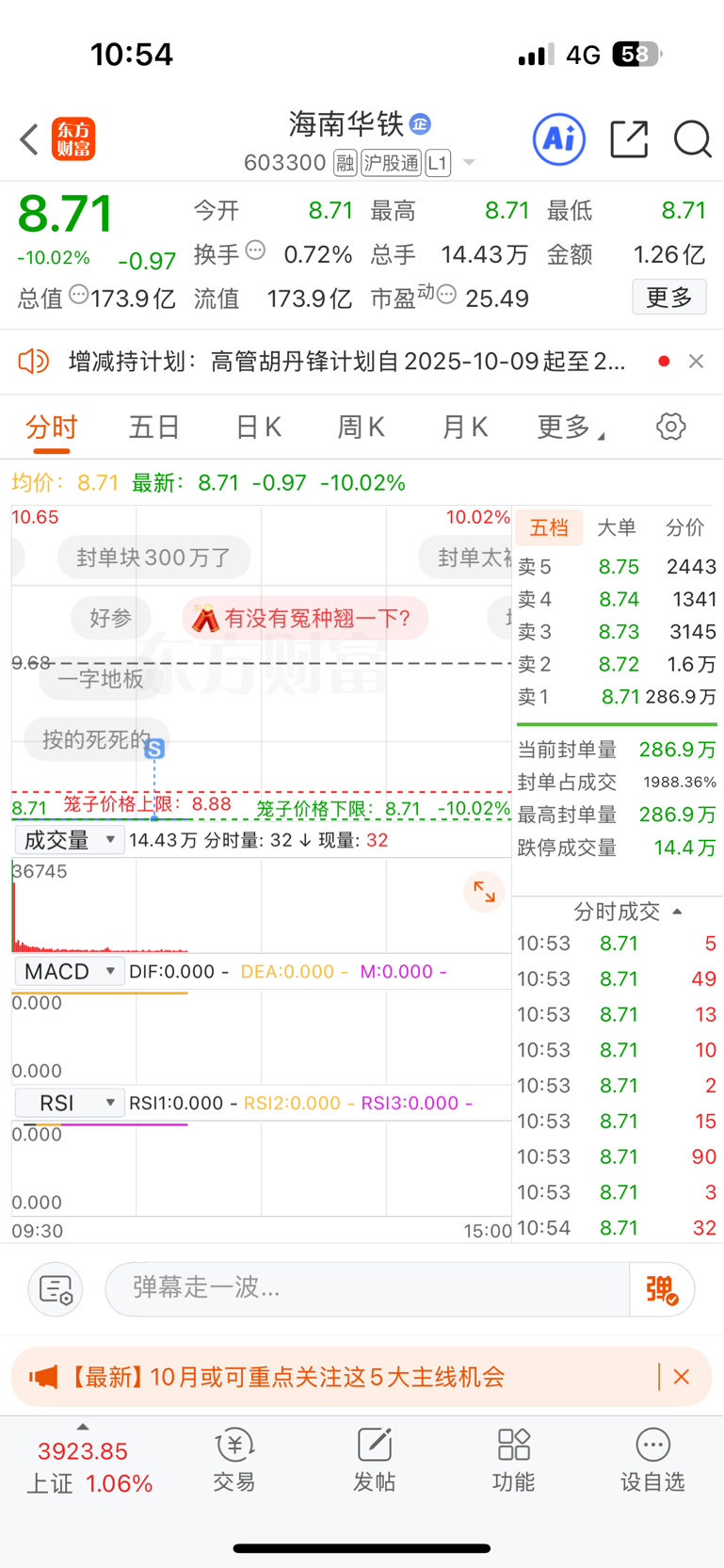Tap the 笼子价格上限 8.88 label

tap(147, 803)
